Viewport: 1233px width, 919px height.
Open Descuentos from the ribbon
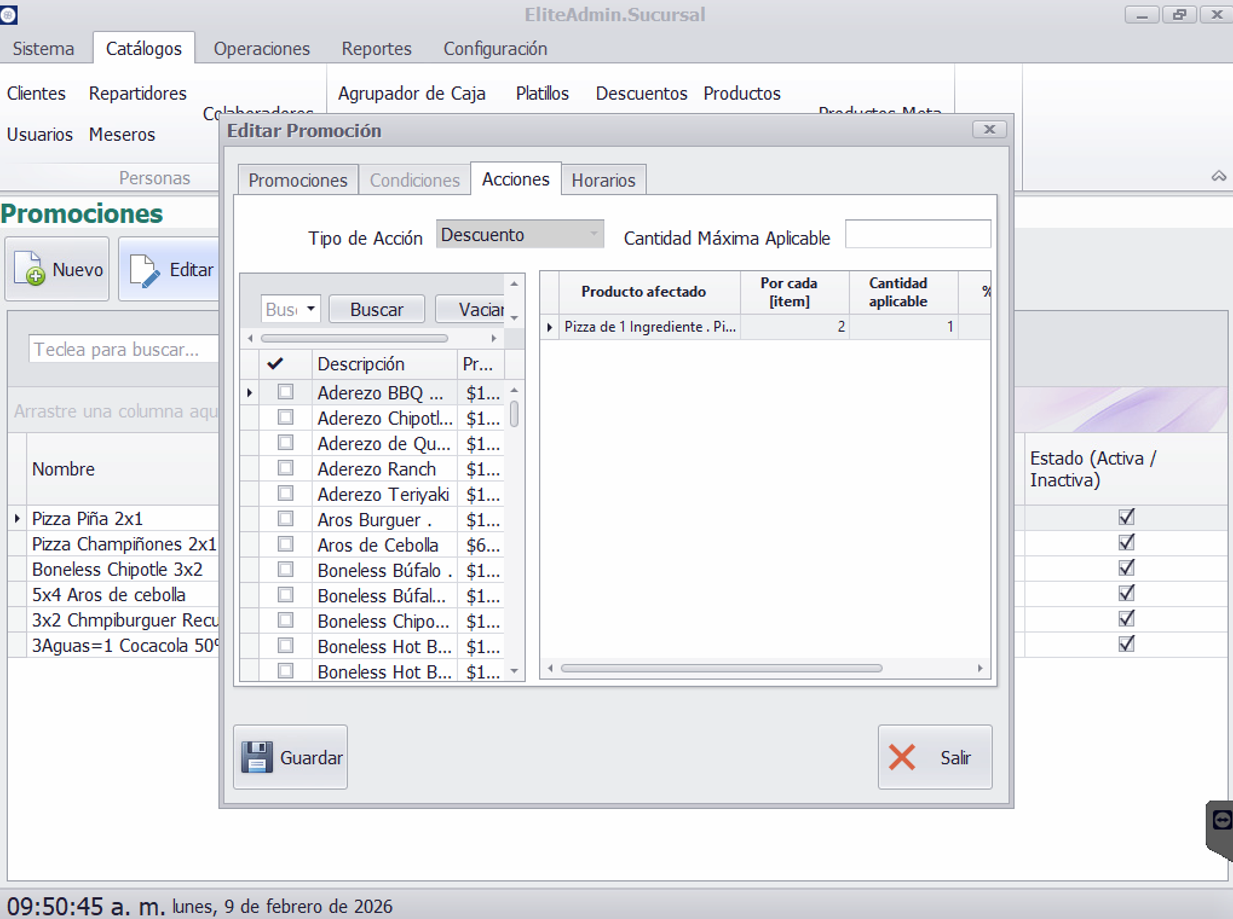coord(641,93)
